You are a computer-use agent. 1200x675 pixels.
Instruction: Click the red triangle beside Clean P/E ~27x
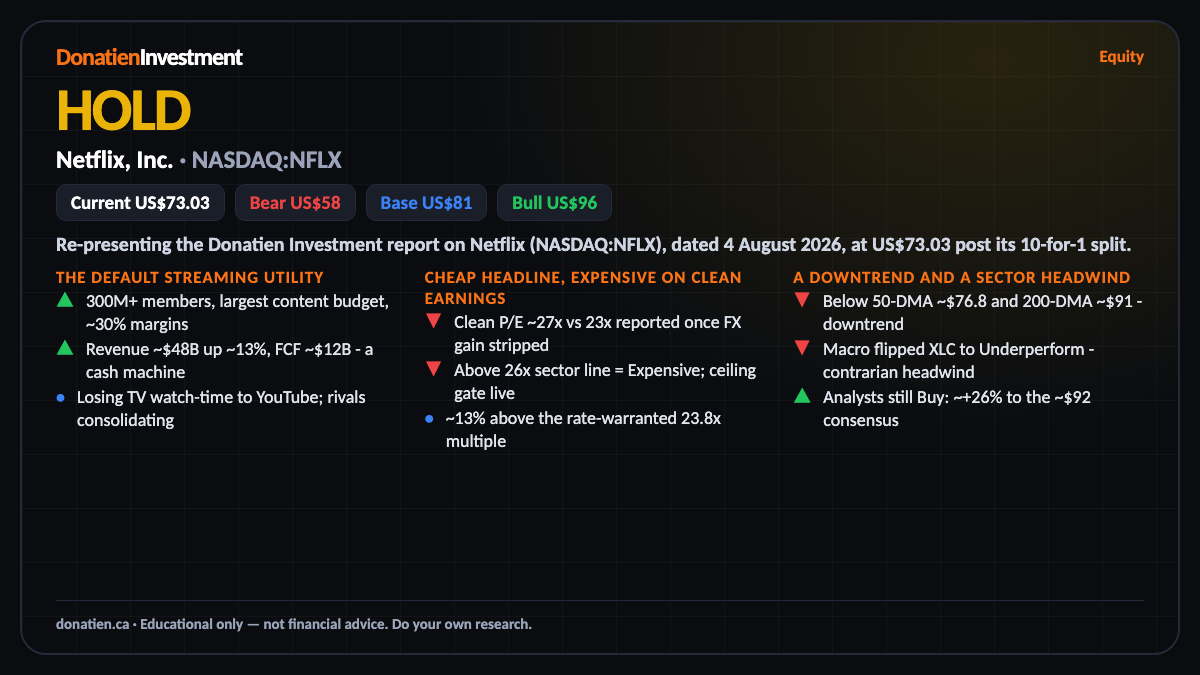(433, 322)
